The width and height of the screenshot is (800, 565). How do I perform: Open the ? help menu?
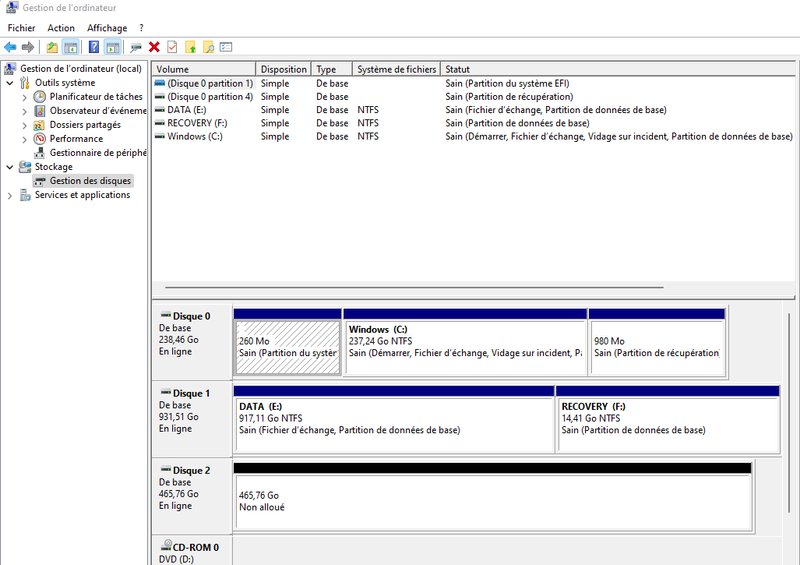(x=141, y=28)
